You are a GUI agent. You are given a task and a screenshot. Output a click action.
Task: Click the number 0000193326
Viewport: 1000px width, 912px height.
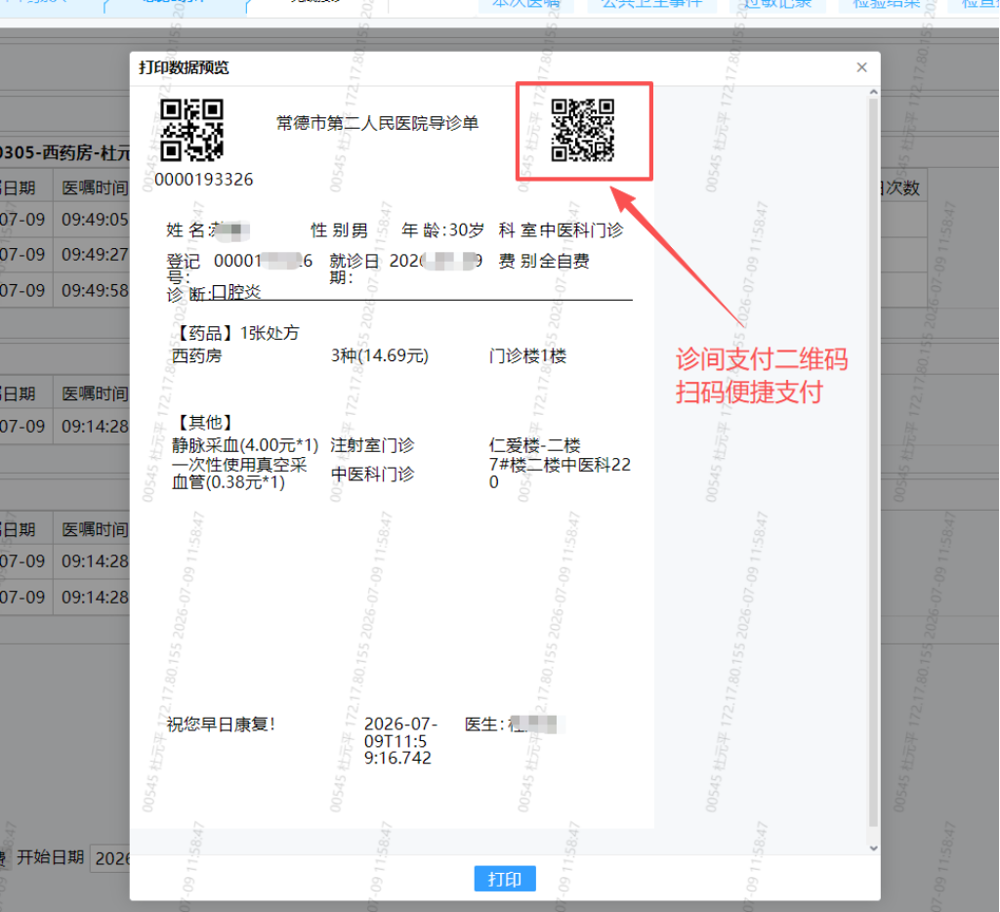(x=204, y=180)
